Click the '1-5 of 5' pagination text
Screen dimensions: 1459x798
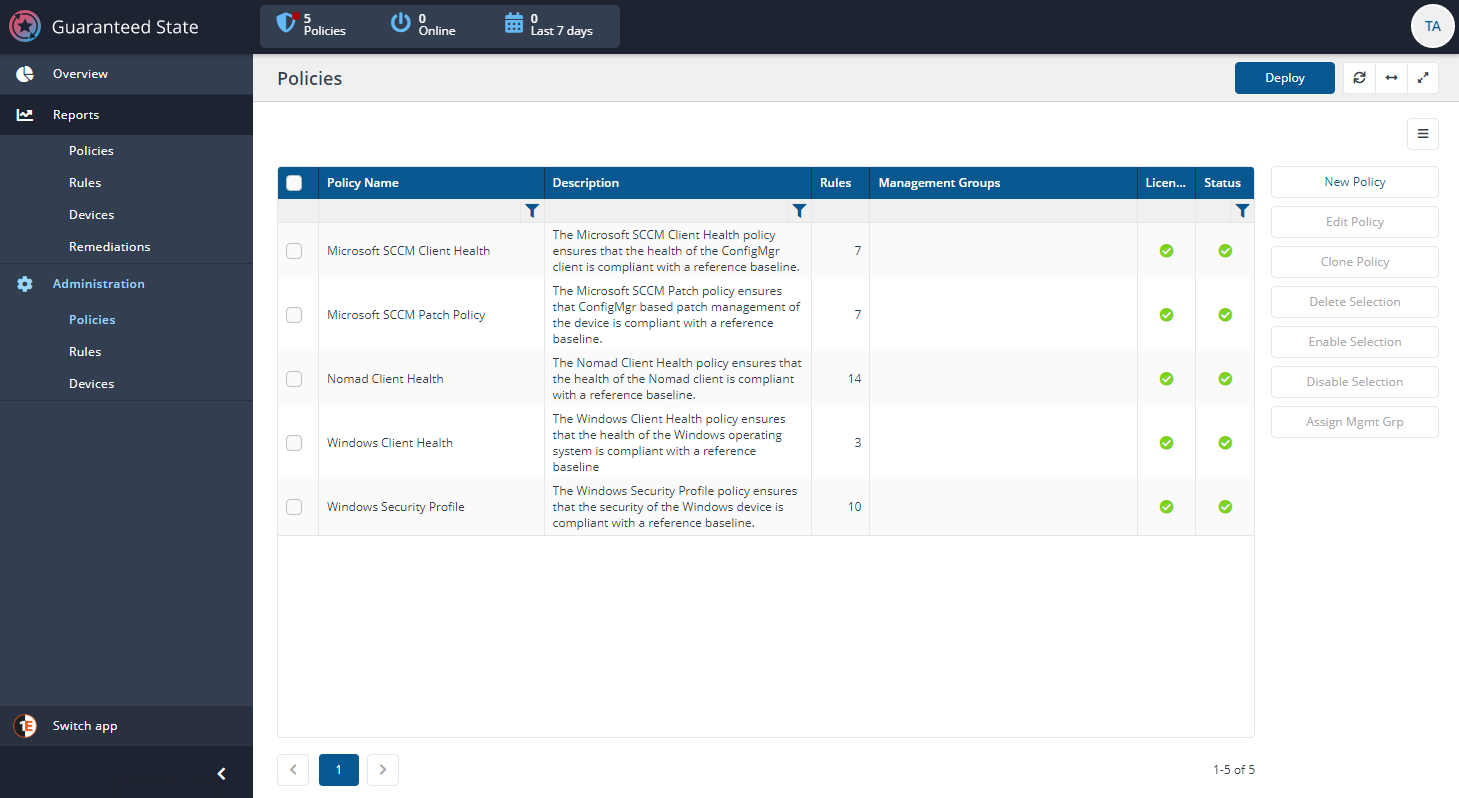tap(1234, 770)
